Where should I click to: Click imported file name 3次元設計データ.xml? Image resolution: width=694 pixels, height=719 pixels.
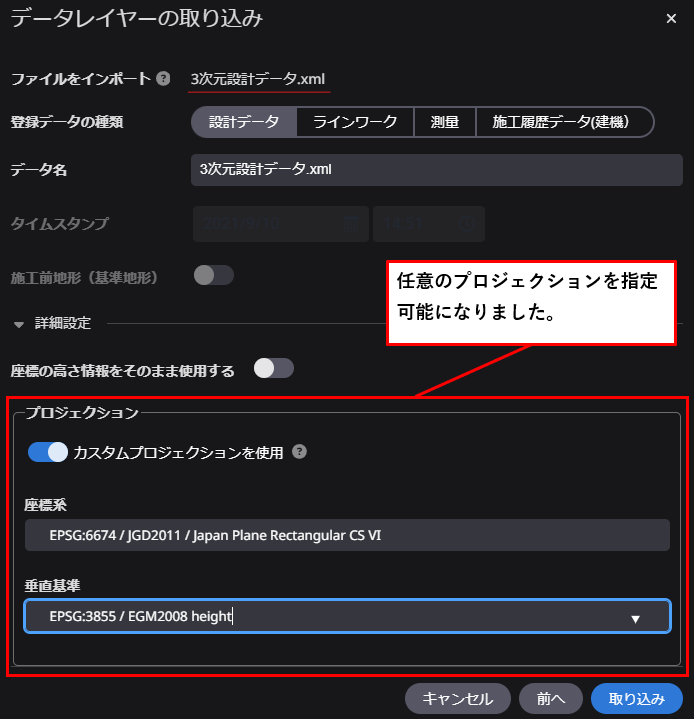(258, 79)
